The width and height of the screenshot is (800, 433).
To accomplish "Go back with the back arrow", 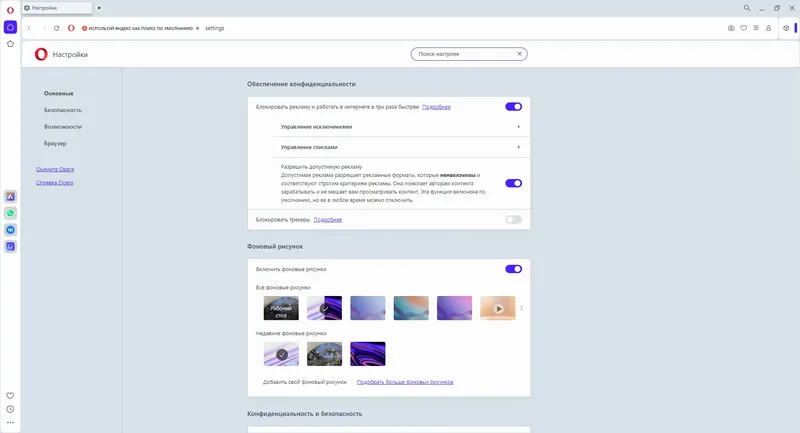I will point(30,28).
